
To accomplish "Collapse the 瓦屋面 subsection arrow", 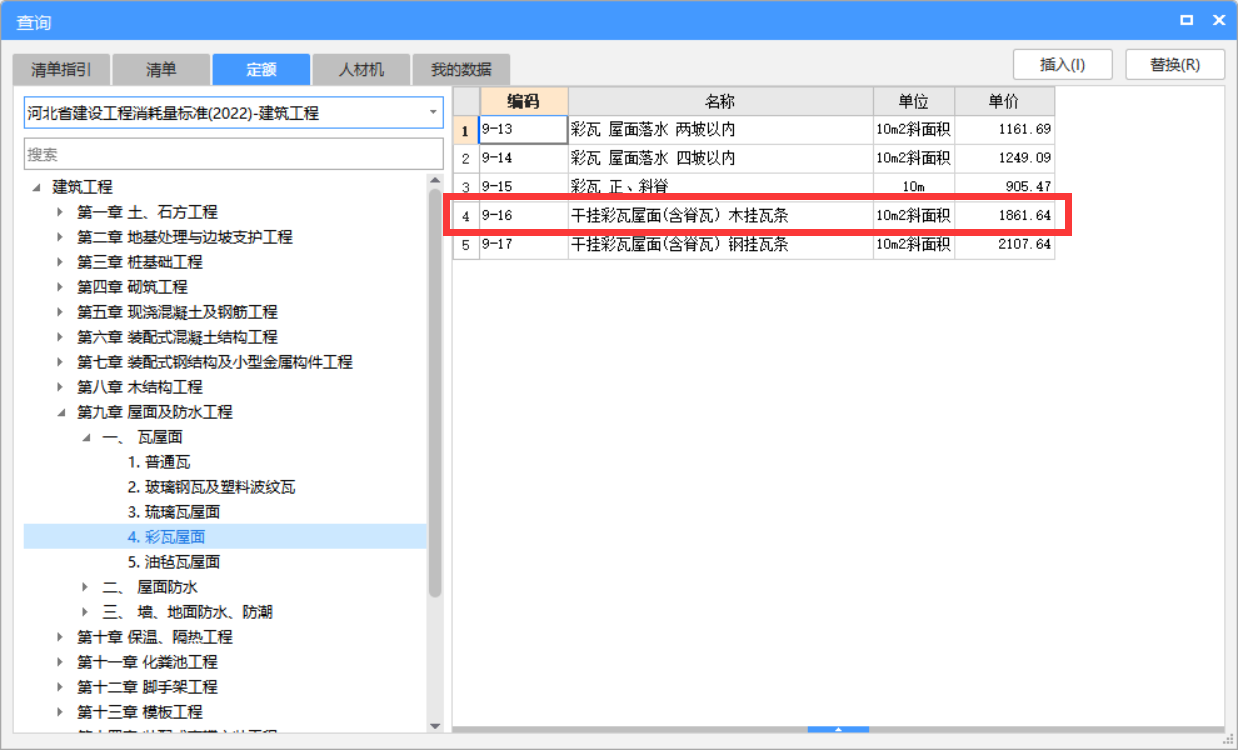I will [86, 437].
